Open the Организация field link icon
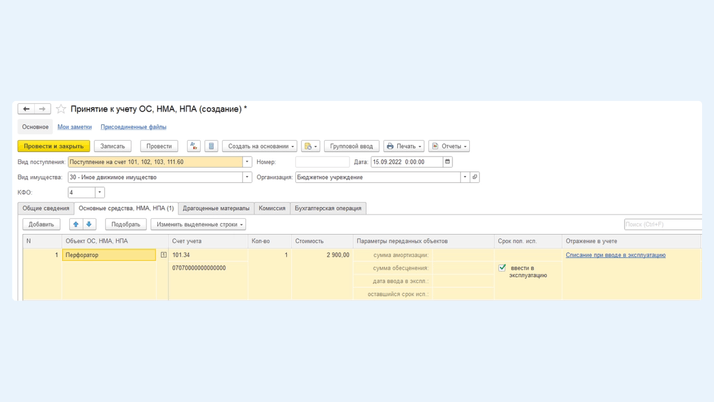Image resolution: width=714 pixels, height=402 pixels. pyautogui.click(x=475, y=177)
